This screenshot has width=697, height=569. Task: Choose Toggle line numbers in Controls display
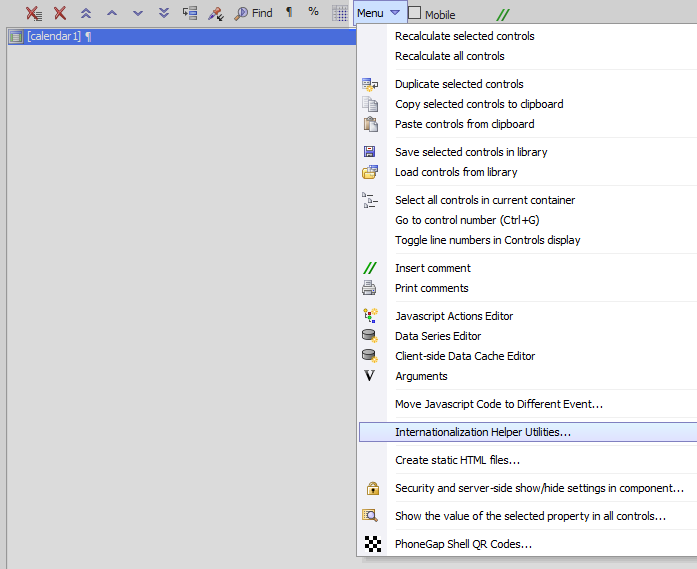tap(487, 240)
